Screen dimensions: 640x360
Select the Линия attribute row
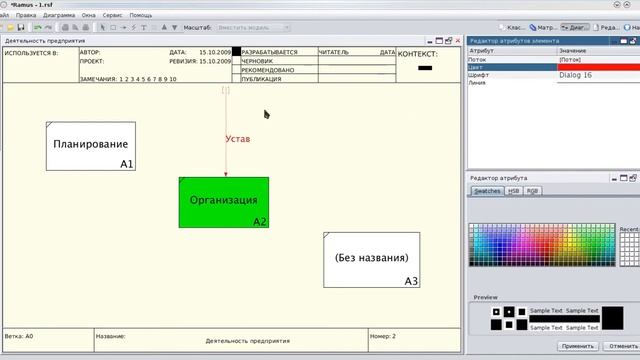pos(553,83)
